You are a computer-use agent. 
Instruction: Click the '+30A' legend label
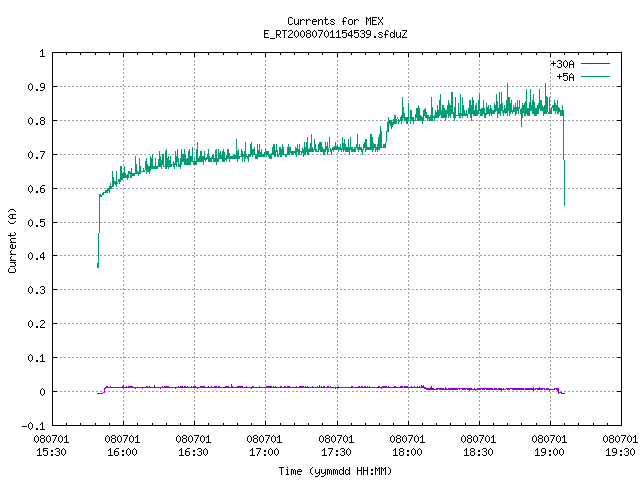562,64
